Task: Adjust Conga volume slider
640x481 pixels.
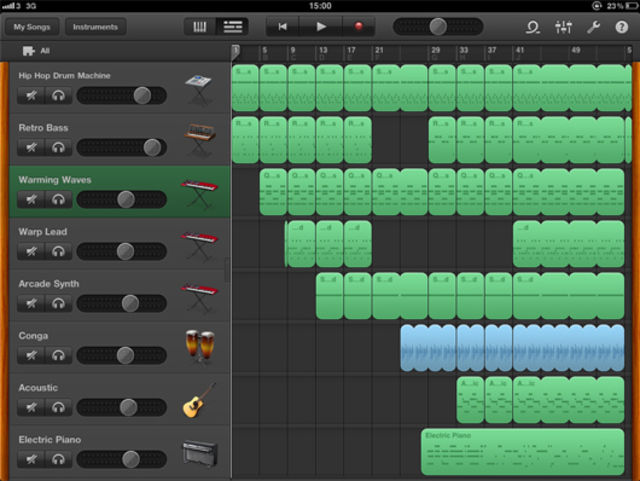Action: tap(122, 355)
